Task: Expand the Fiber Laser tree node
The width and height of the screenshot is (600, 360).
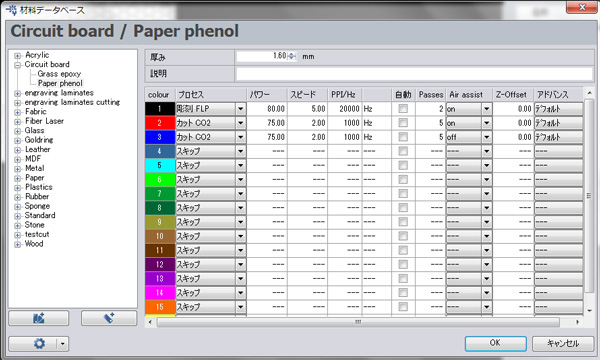Action: 17,122
